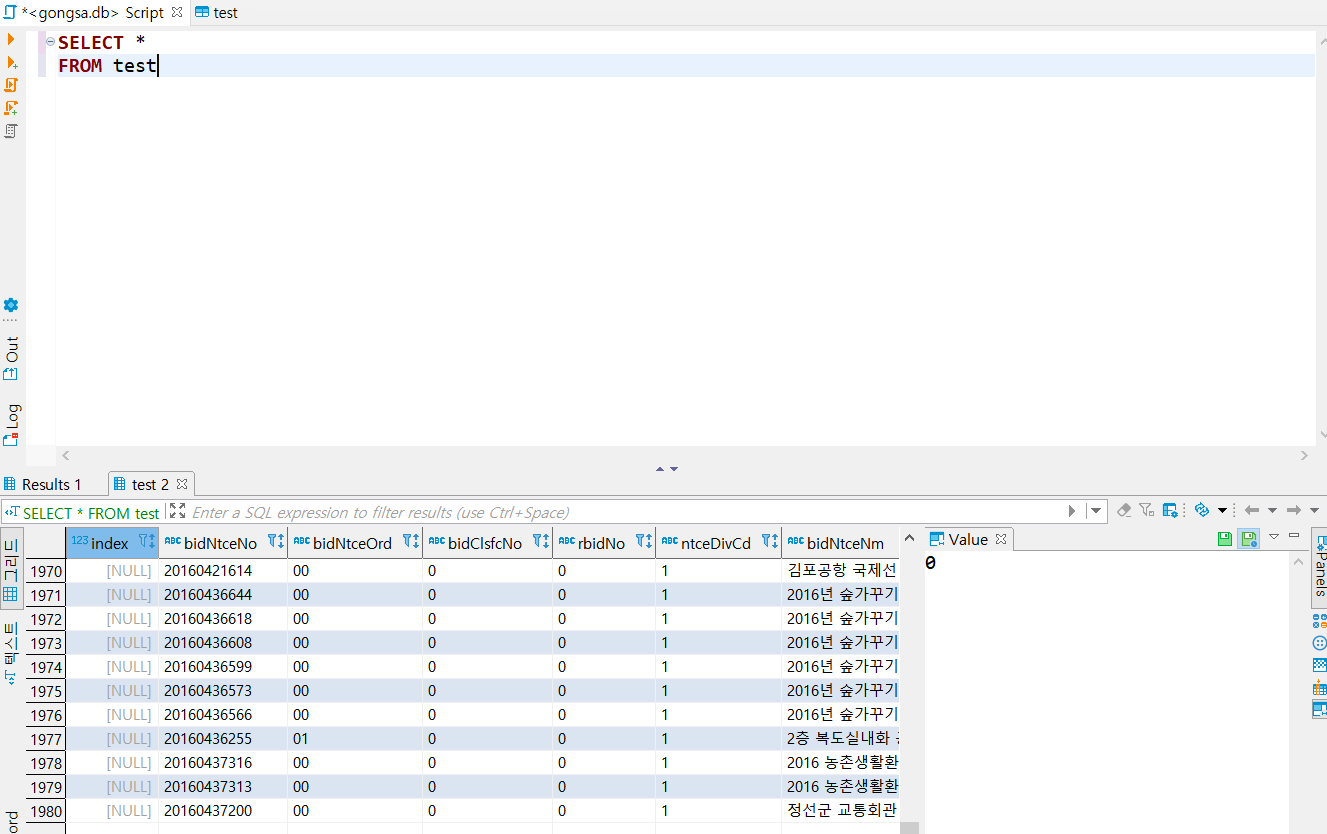Expand filter field maximize icon

click(x=178, y=511)
